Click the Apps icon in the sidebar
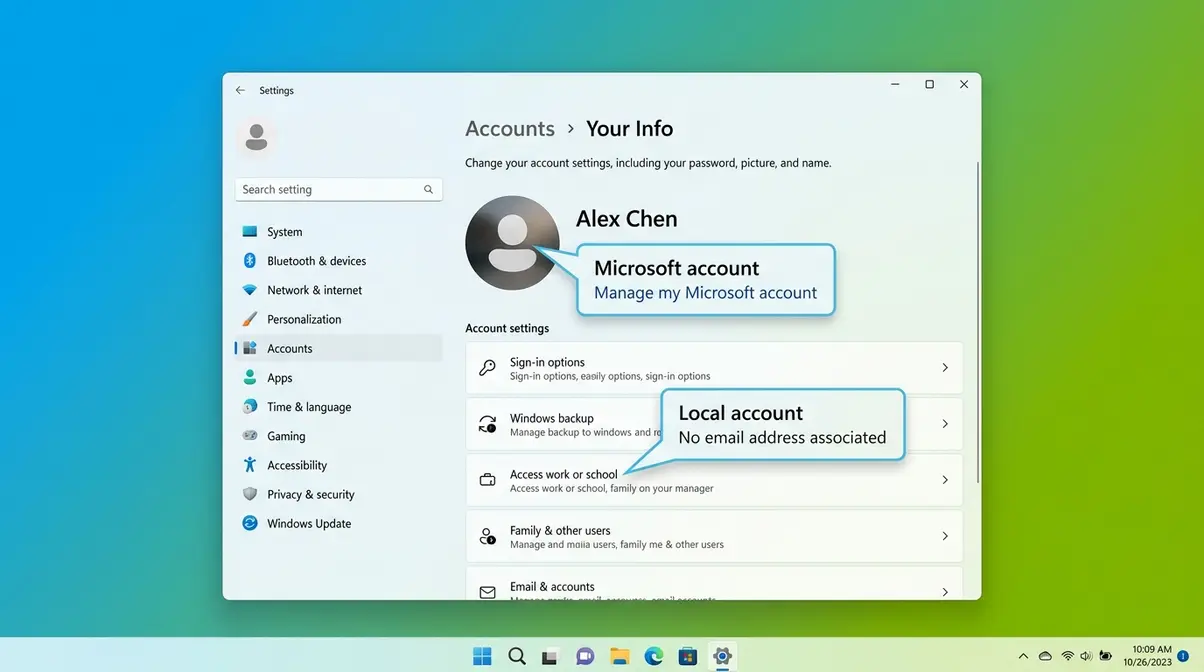Image resolution: width=1204 pixels, height=672 pixels. coord(250,378)
